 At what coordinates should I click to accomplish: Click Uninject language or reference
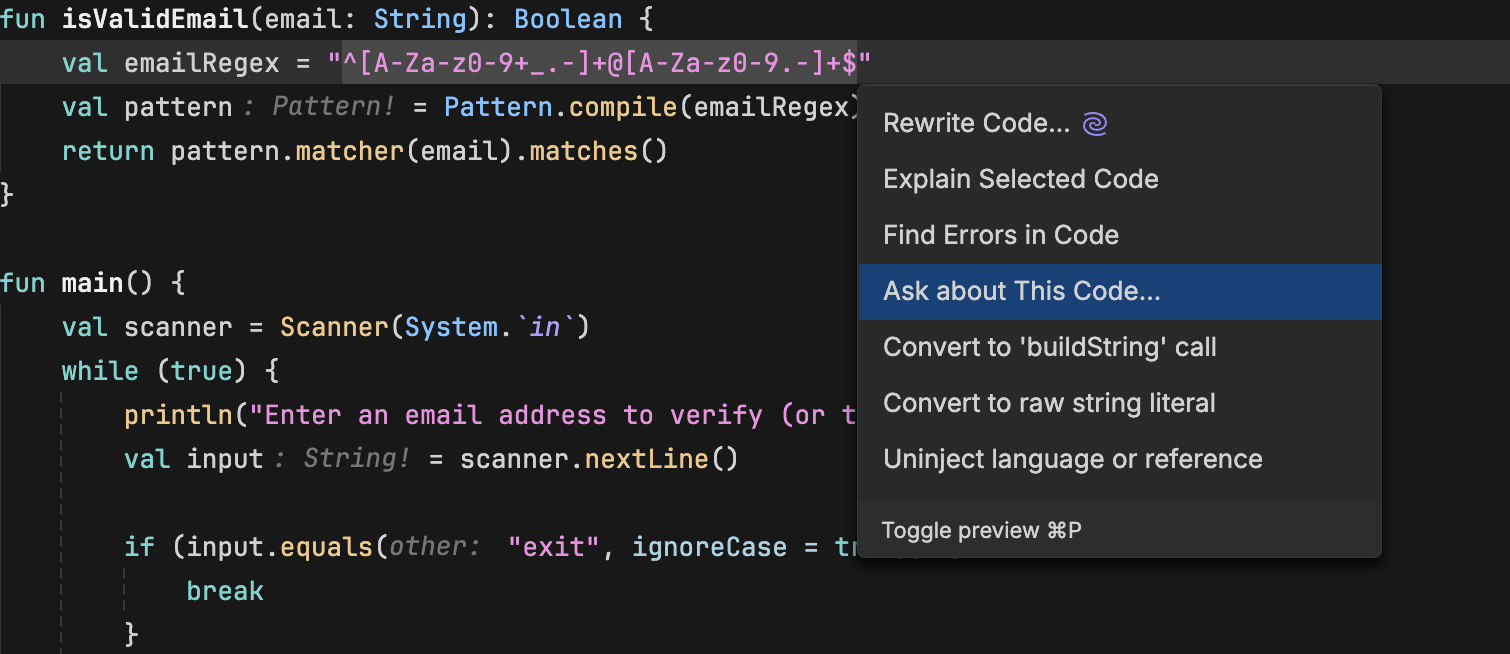[x=1072, y=458]
